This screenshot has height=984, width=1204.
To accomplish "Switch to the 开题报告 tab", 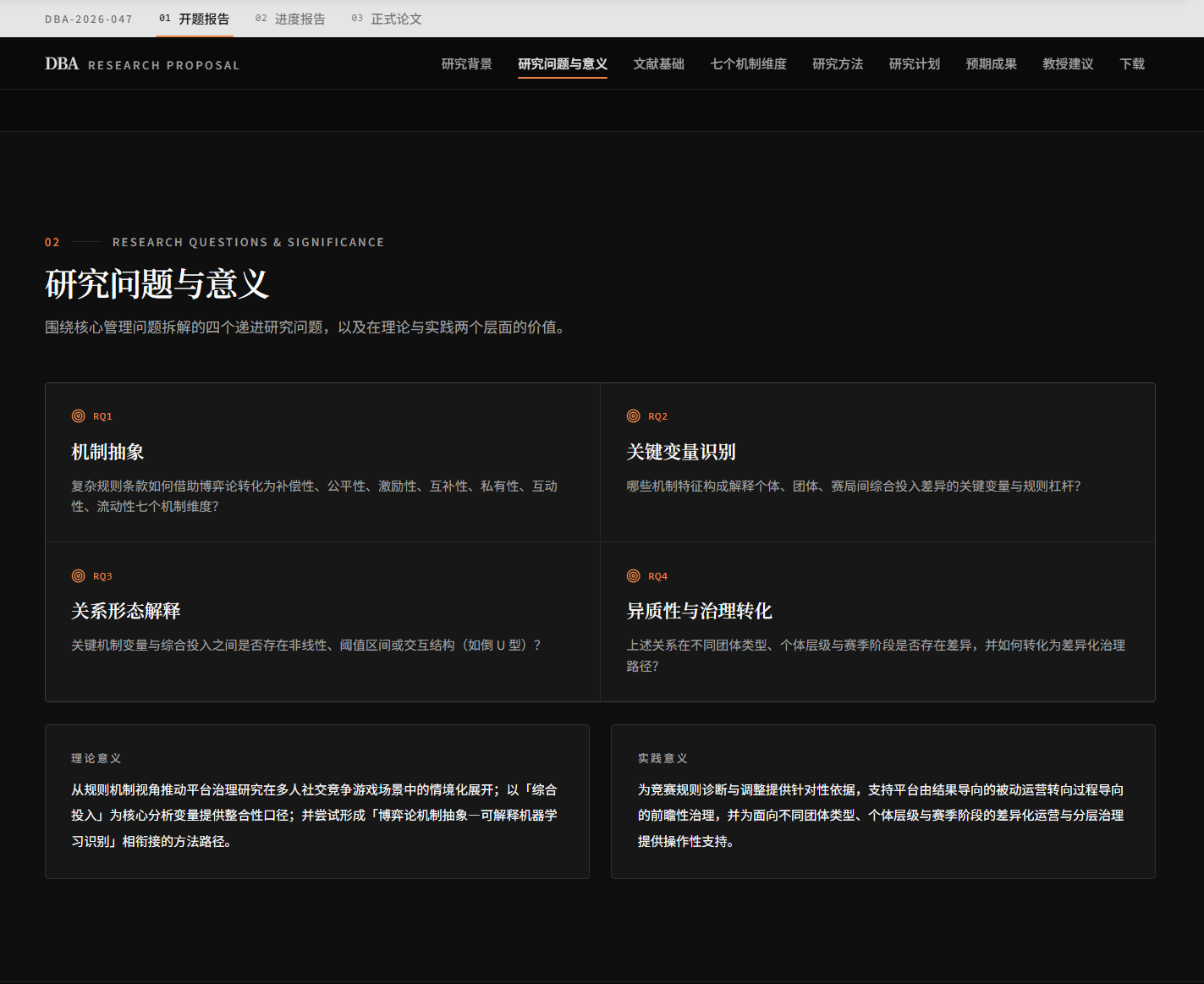I will click(x=194, y=19).
